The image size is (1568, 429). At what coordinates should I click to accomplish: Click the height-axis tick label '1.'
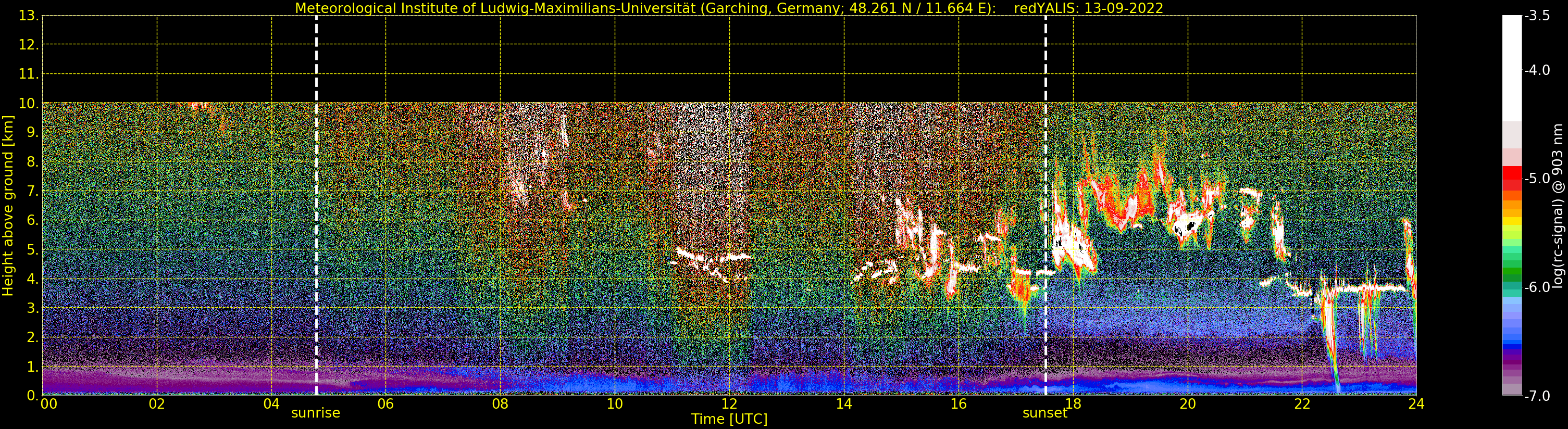pyautogui.click(x=32, y=367)
